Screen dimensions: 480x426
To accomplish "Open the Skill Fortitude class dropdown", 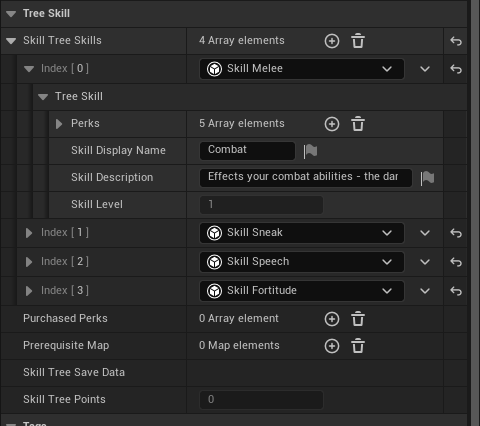I will click(302, 291).
